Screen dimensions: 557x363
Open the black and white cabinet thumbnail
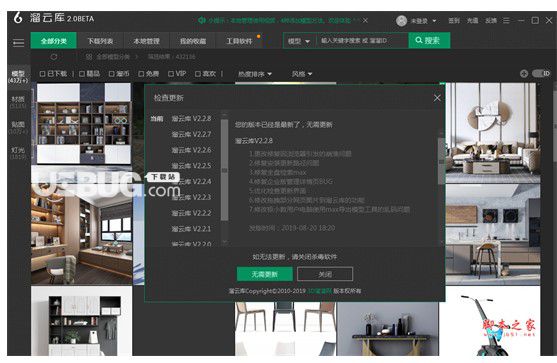pyautogui.click(x=82, y=321)
